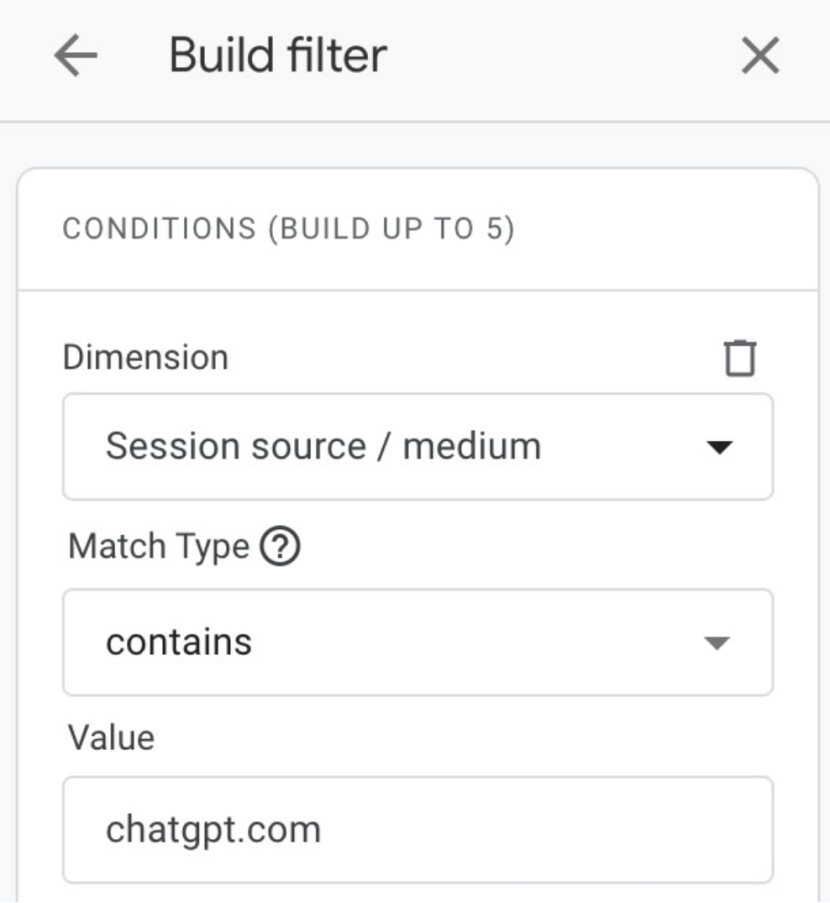The image size is (830, 903).
Task: Click the "Match Type" field label
Action: click(158, 547)
